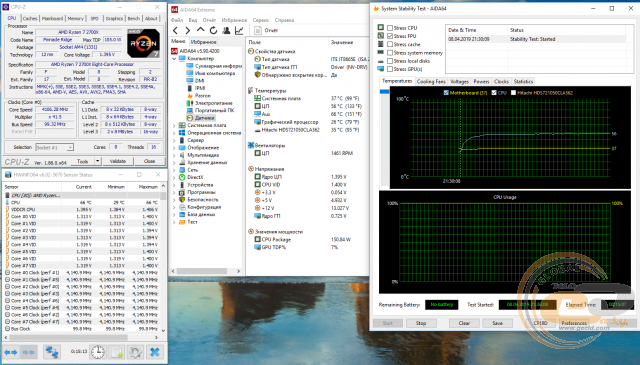Click the HWiNFO expand columns arrows icon
Screen dimensions: 640x365
11,352
